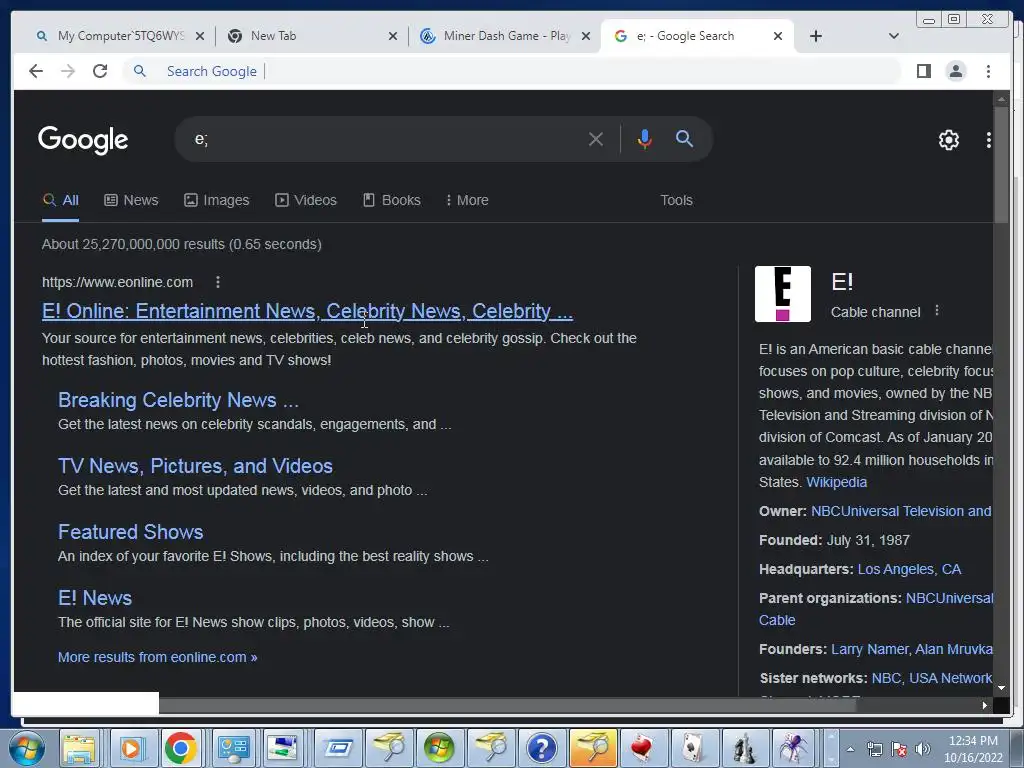Select the News results tab

tap(131, 200)
